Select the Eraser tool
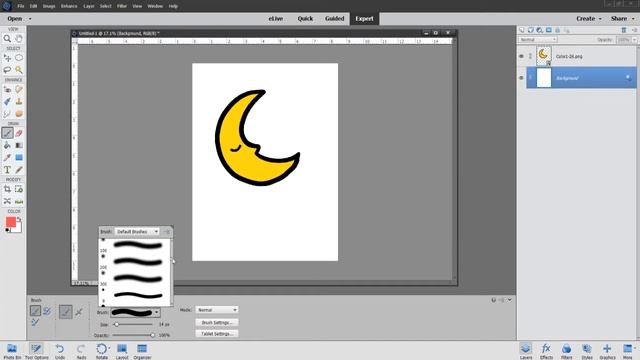 tap(19, 133)
